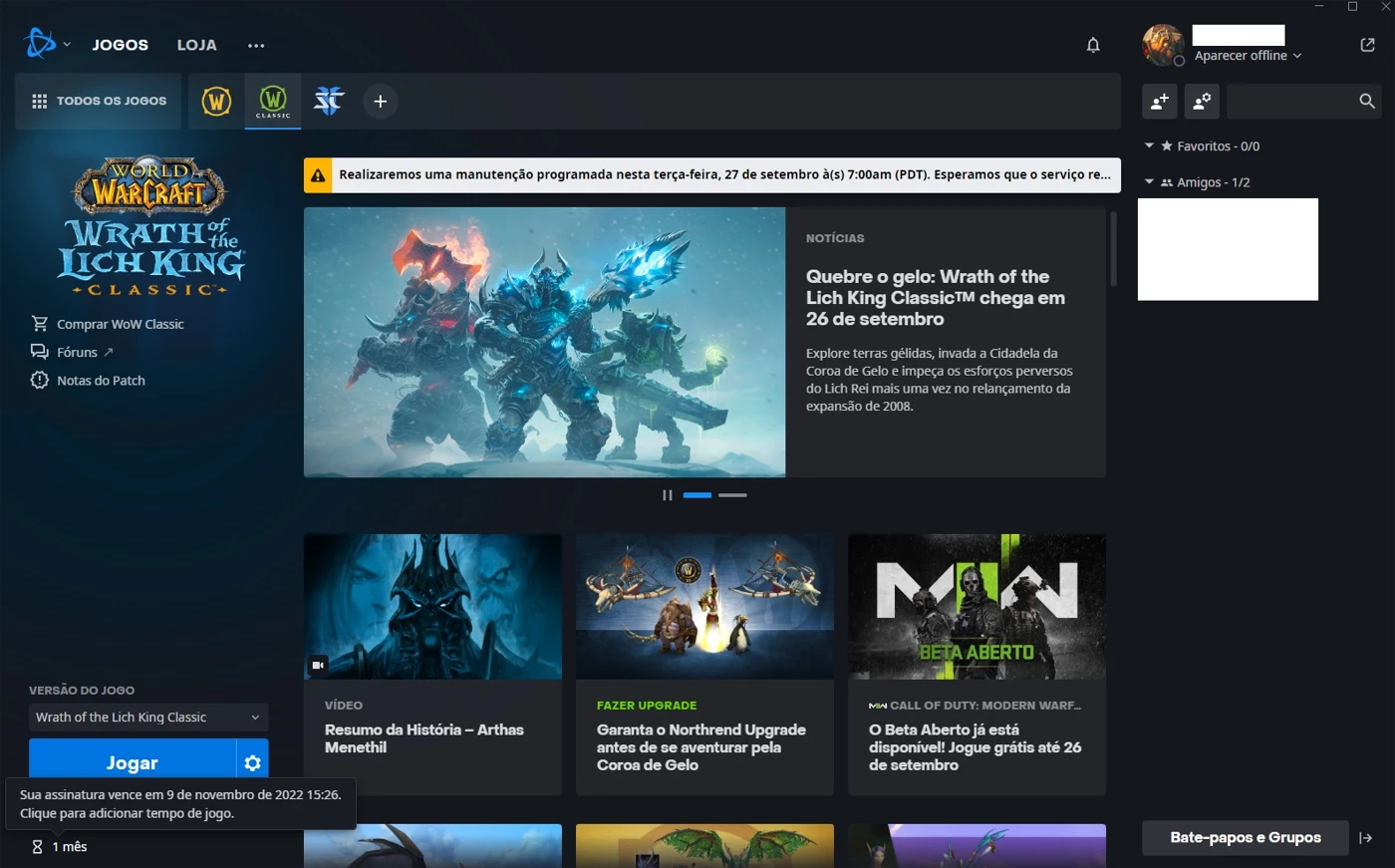The width and height of the screenshot is (1395, 868).
Task: Click the maintenance warning icon
Action: pos(318,175)
